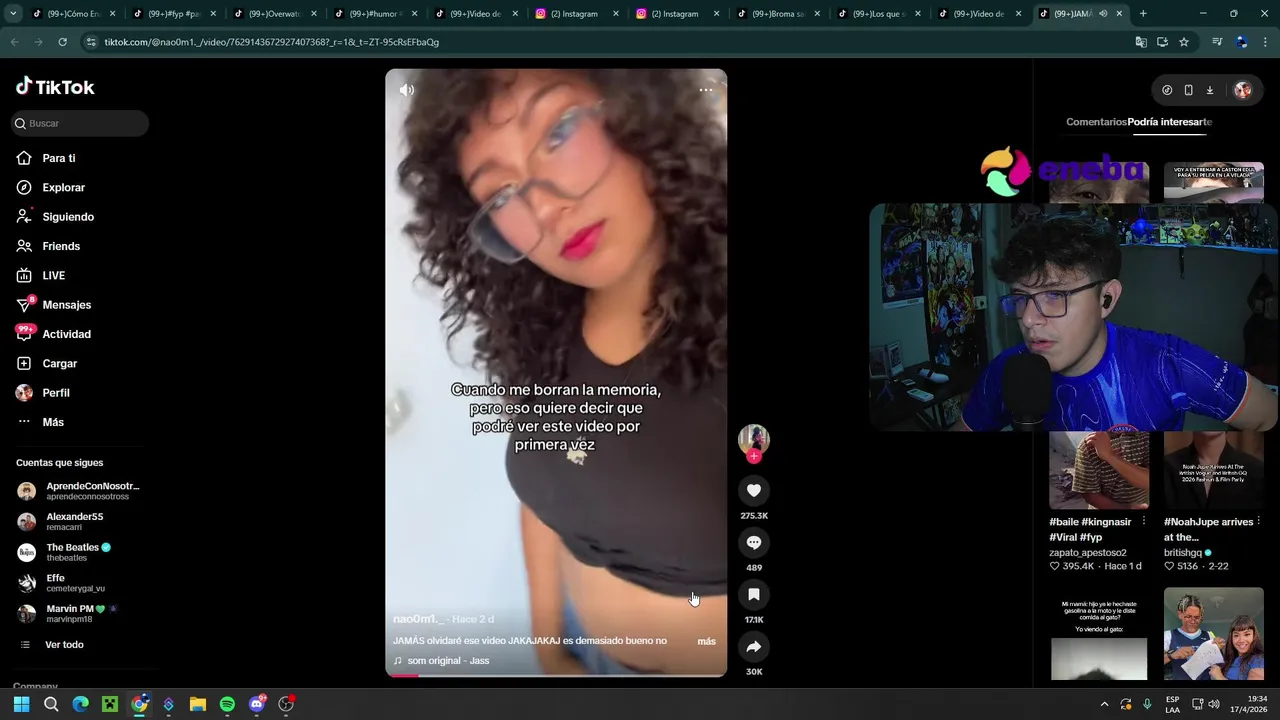1280x720 pixels.
Task: Show hidden system tray icons
Action: point(1104,704)
